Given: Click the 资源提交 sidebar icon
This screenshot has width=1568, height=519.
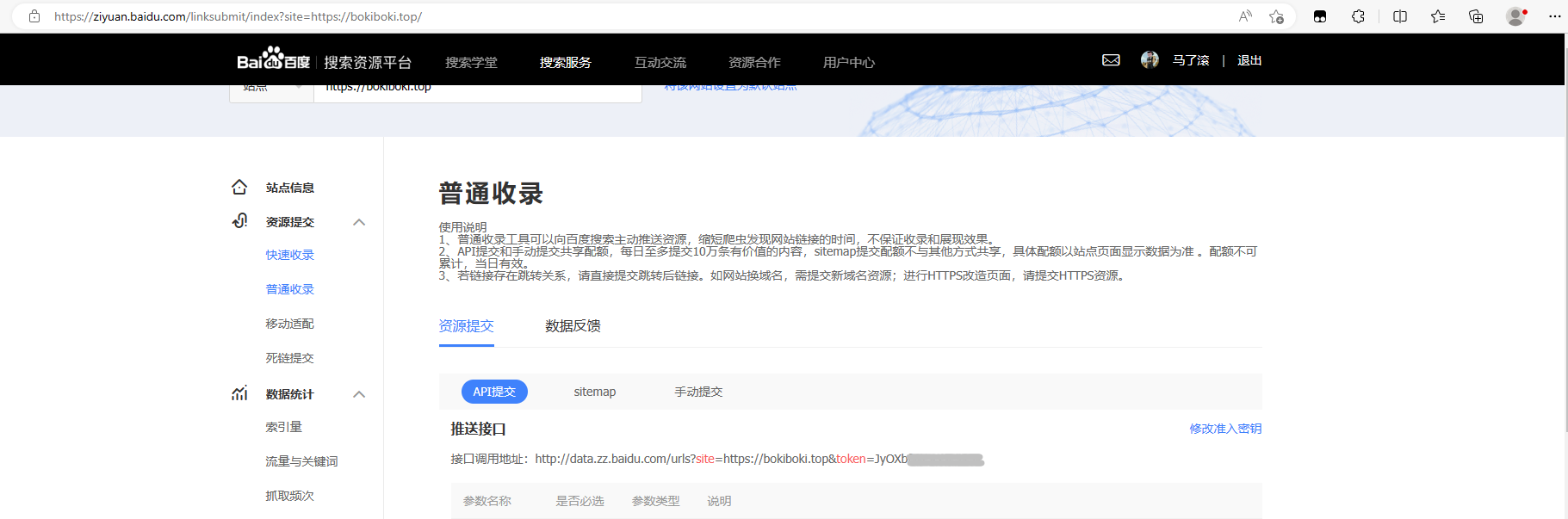Looking at the screenshot, I should (239, 221).
